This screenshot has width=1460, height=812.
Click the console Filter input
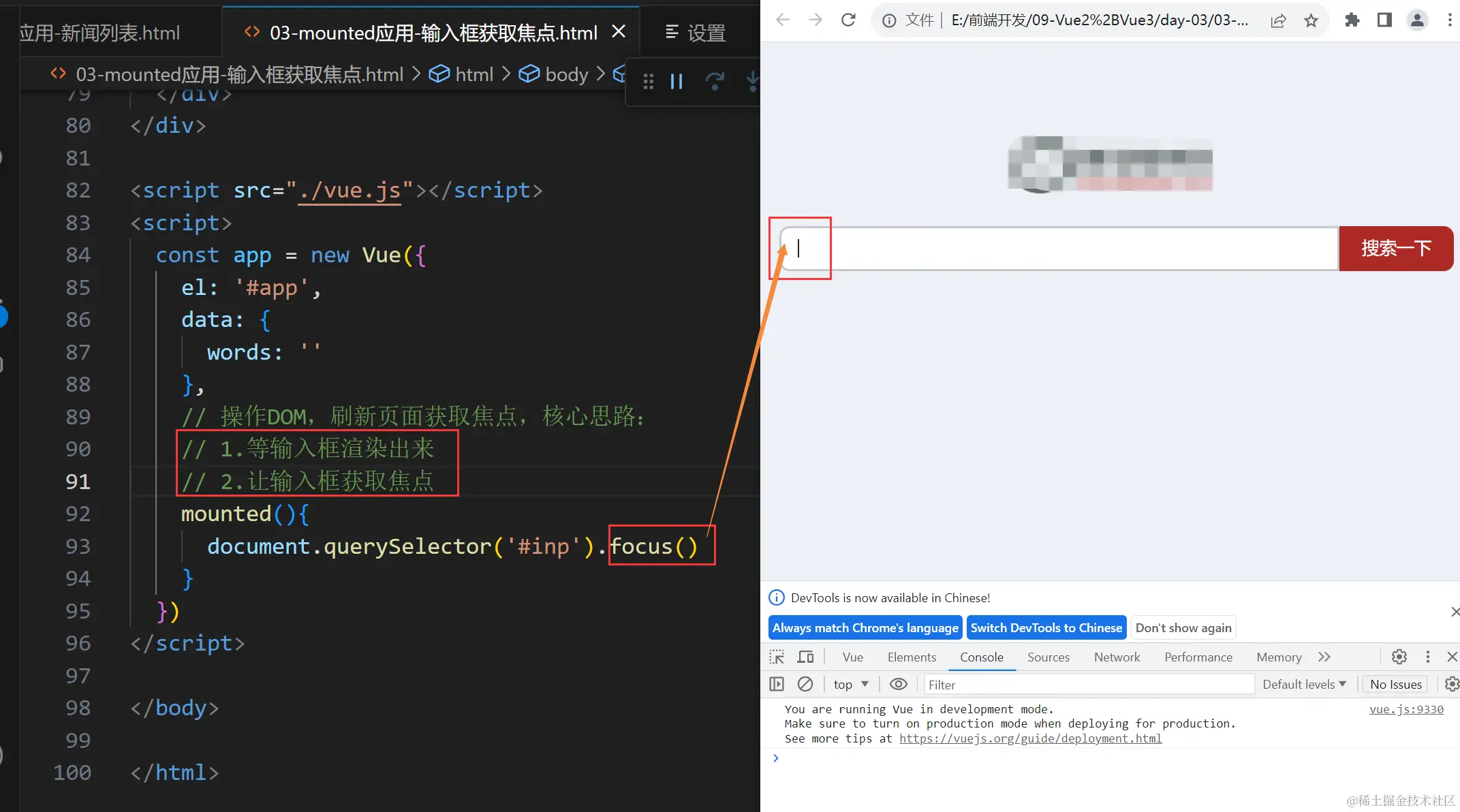[x=1089, y=684]
